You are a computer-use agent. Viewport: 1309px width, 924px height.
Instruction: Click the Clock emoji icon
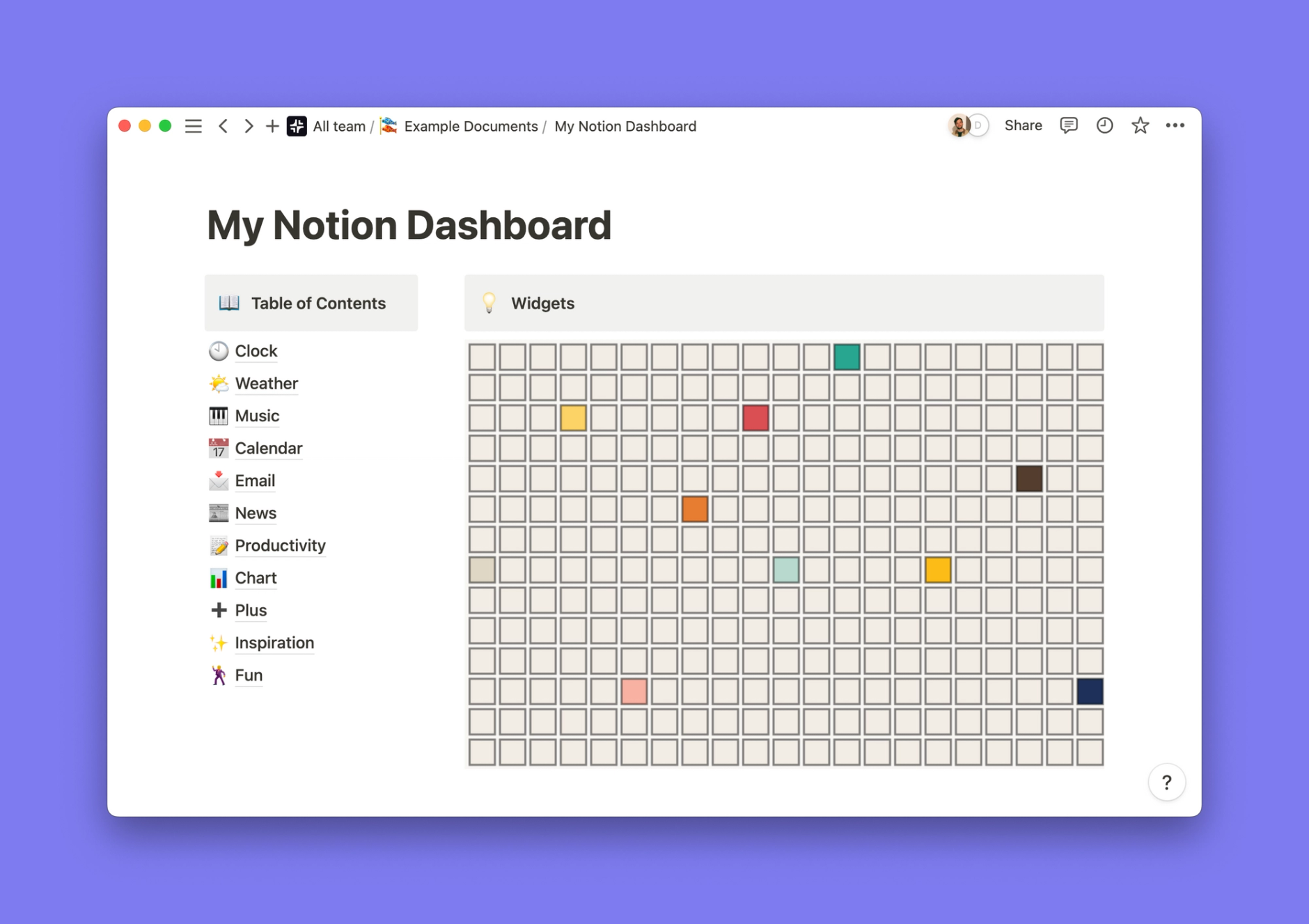tap(219, 351)
